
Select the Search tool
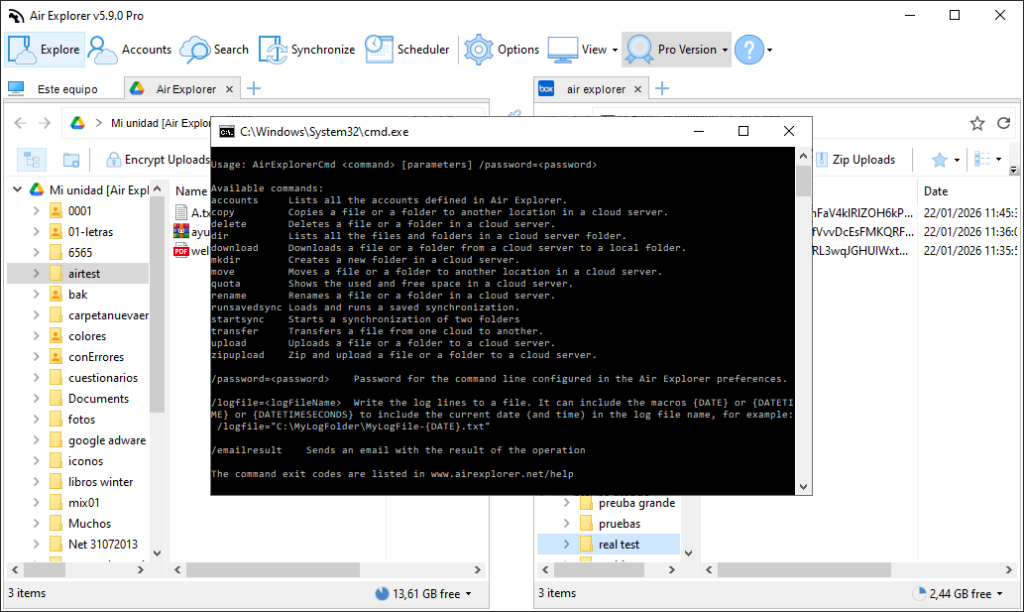point(221,48)
